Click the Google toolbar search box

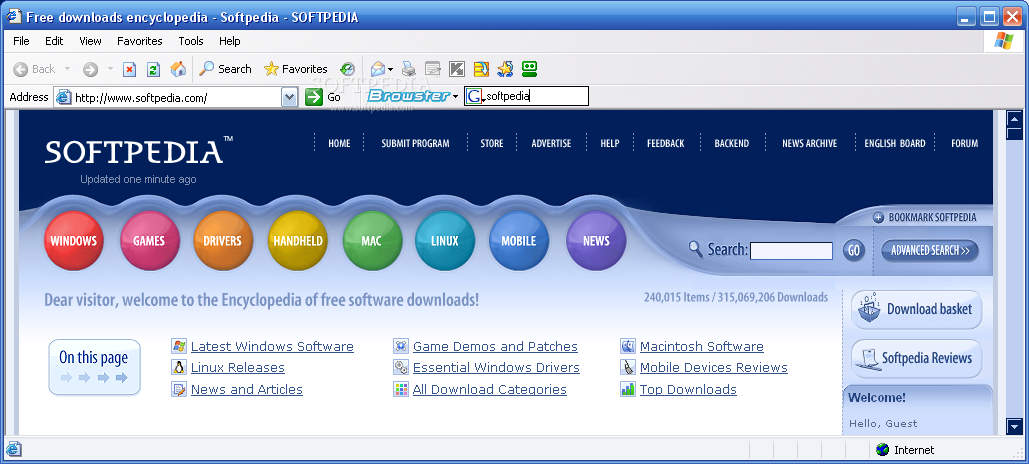(526, 96)
